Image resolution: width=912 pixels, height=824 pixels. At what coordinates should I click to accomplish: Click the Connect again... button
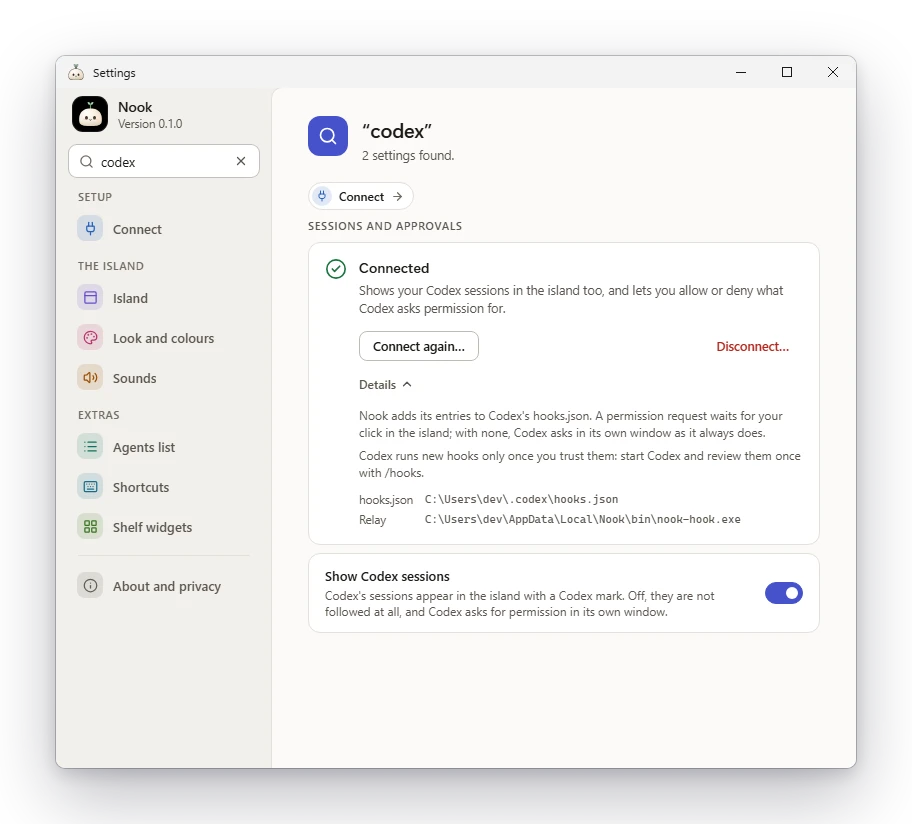click(419, 346)
